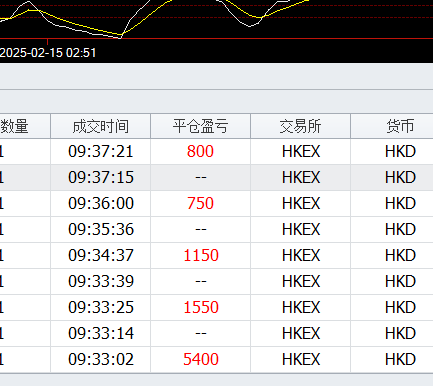The width and height of the screenshot is (433, 386).
Task: Click the -- profit cell at 09:35:36
Action: click(x=201, y=229)
